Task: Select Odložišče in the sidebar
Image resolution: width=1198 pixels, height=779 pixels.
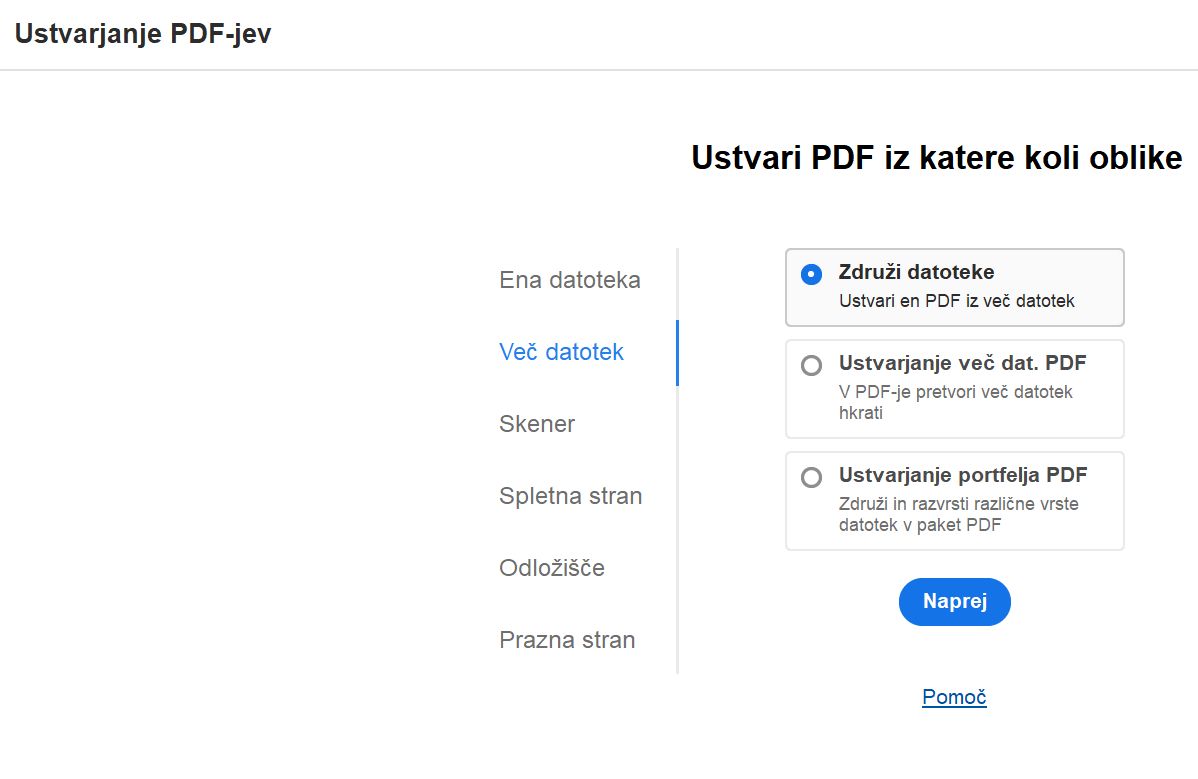Action: pos(551,568)
